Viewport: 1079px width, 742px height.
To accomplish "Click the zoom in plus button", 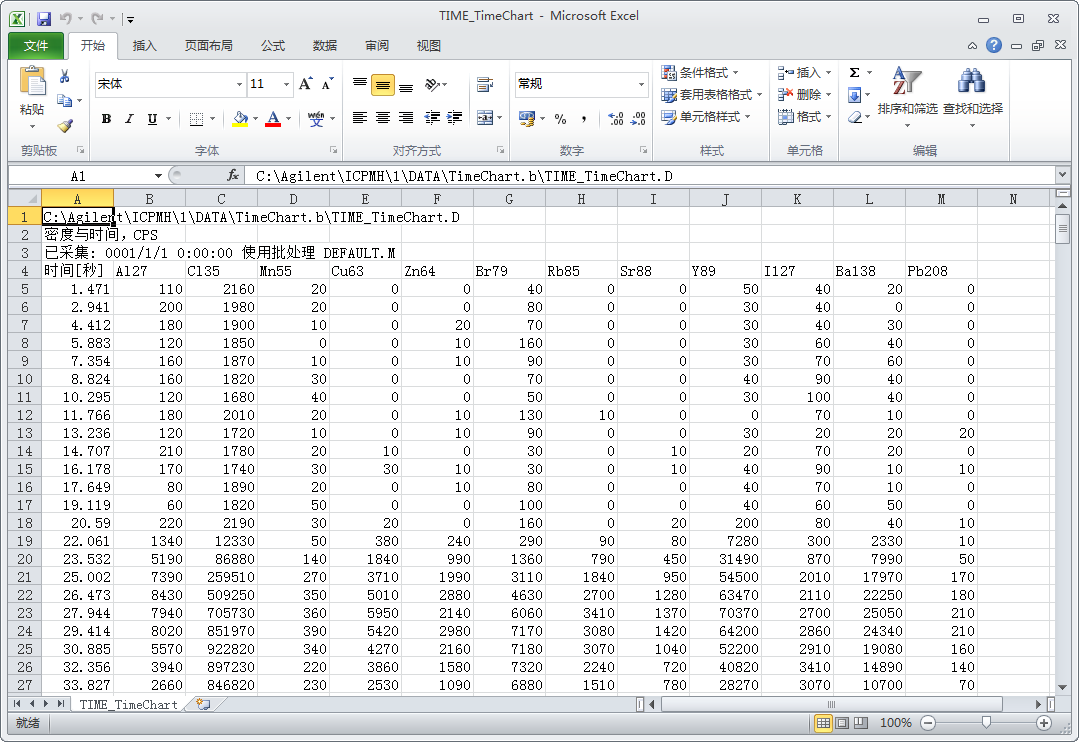I will point(1044,723).
